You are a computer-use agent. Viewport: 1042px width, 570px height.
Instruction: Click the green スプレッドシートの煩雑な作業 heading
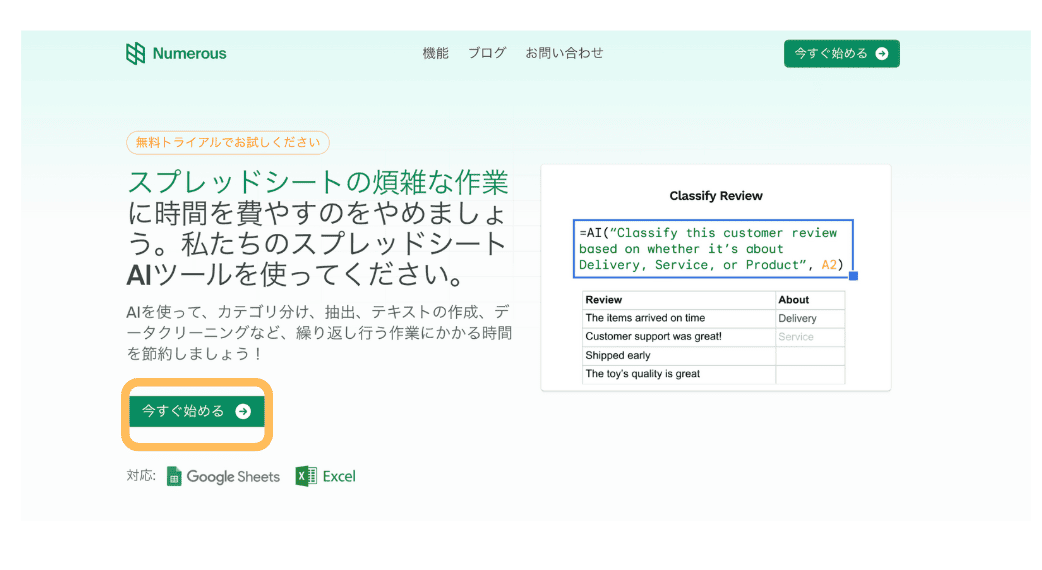(318, 182)
